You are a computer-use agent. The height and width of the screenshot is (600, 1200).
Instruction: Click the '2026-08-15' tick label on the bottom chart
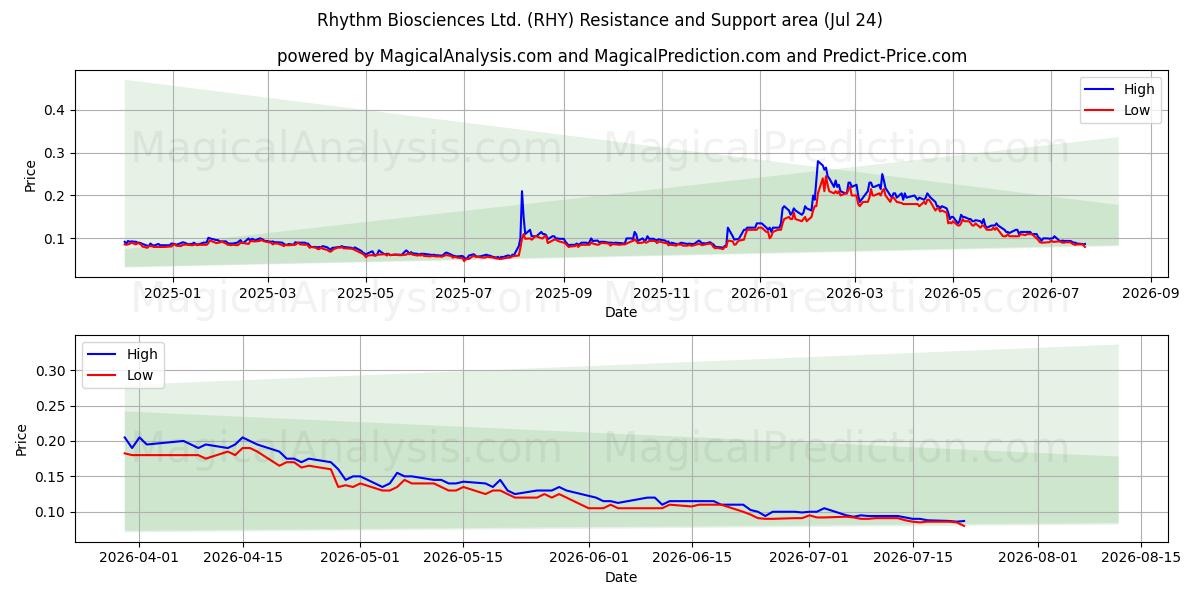pyautogui.click(x=1143, y=558)
